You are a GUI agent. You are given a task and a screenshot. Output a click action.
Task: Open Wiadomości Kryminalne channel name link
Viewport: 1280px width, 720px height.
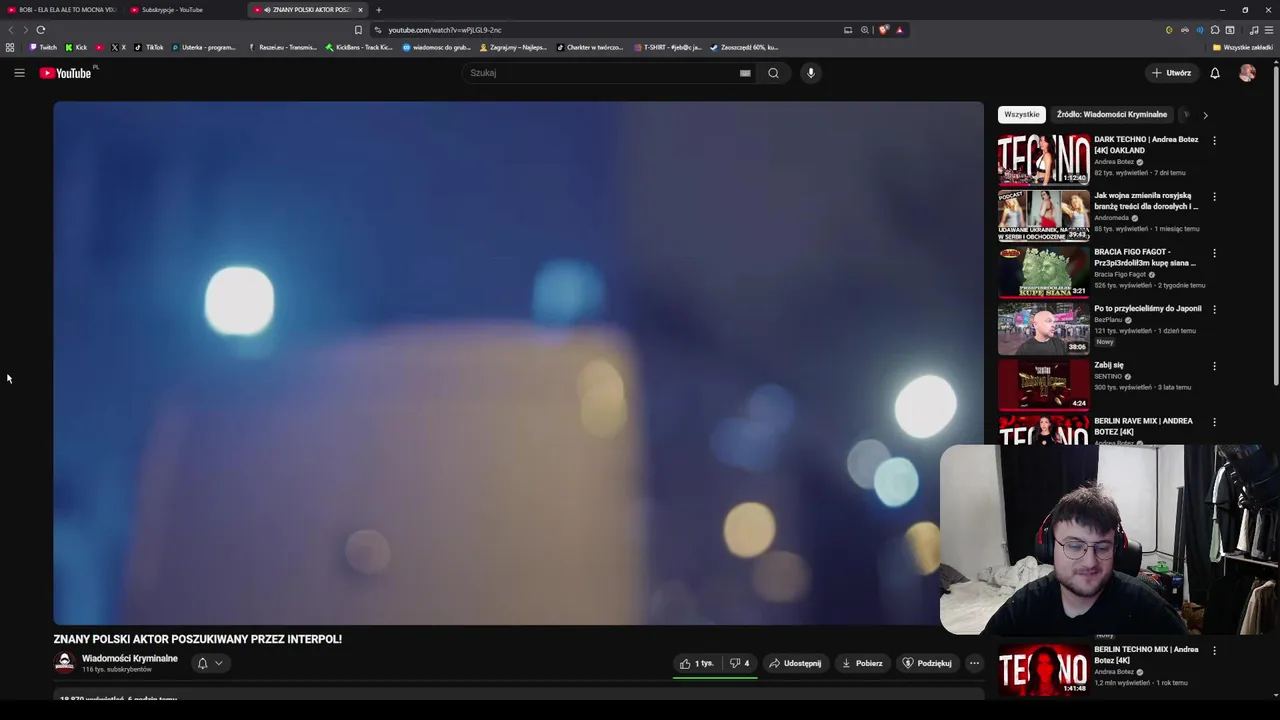(130, 658)
